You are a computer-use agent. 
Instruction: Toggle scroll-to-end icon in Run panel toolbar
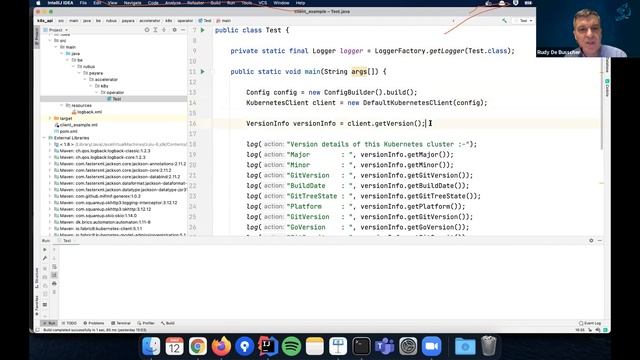(54, 275)
